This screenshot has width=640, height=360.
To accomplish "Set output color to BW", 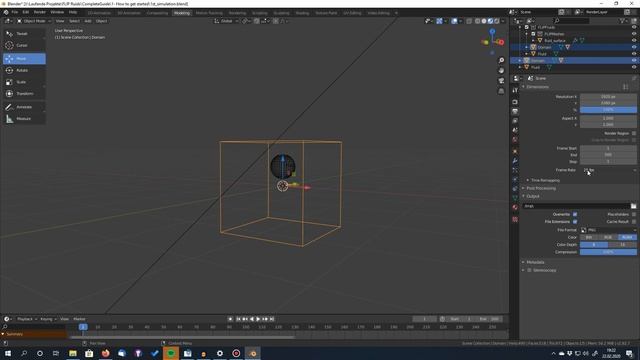I will (x=589, y=237).
